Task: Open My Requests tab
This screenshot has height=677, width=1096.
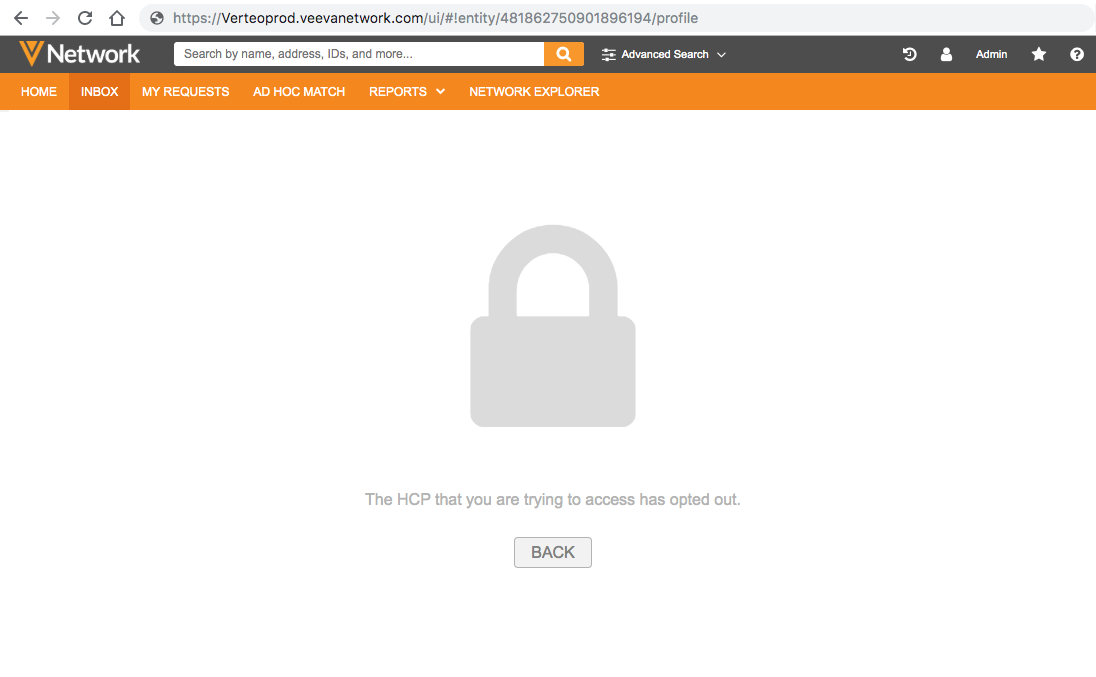Action: coord(185,92)
